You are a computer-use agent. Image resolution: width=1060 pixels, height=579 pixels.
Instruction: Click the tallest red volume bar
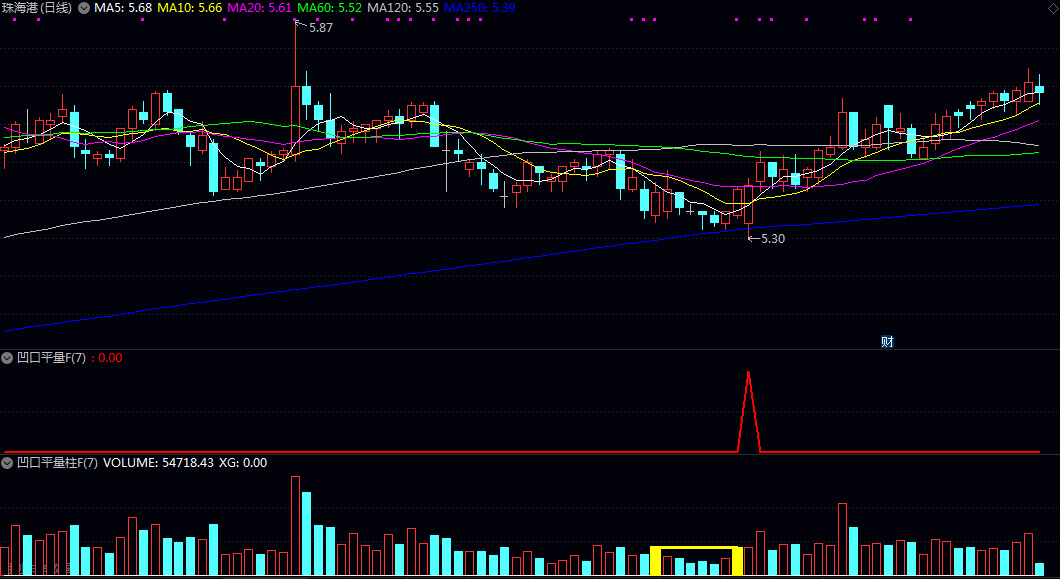coord(295,526)
